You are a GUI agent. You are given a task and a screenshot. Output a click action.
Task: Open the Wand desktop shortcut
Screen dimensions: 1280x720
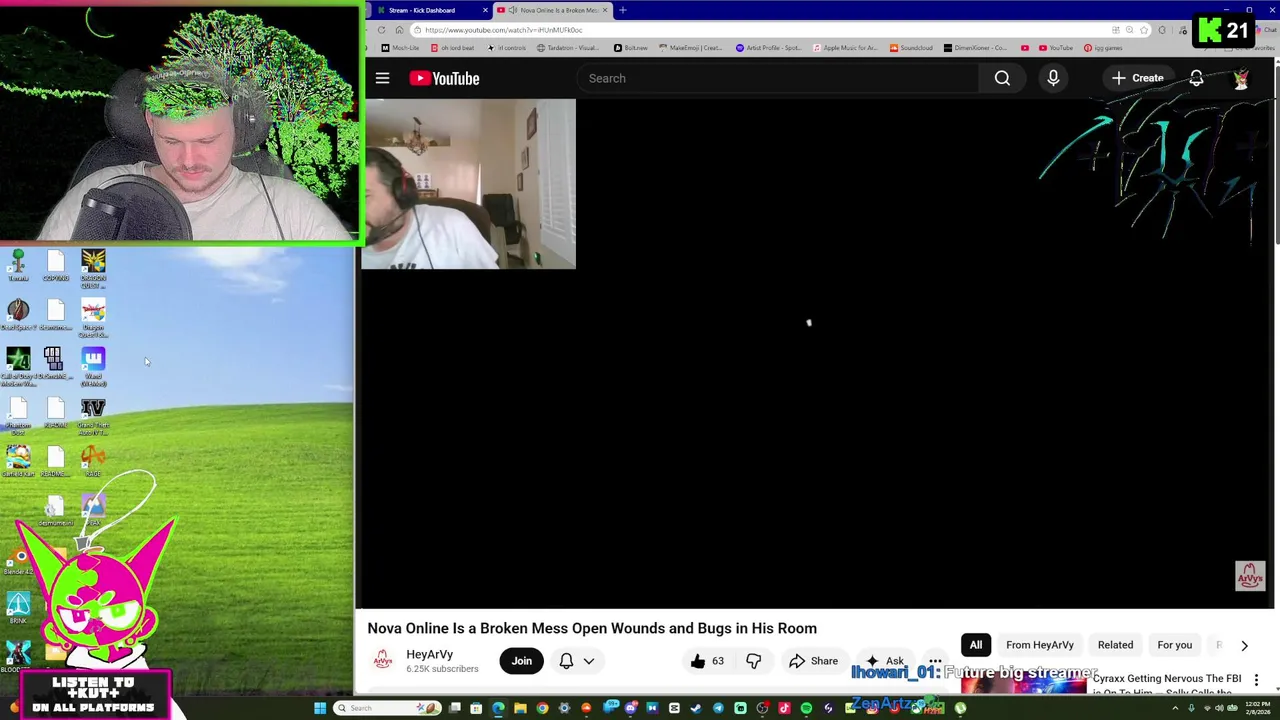[93, 366]
